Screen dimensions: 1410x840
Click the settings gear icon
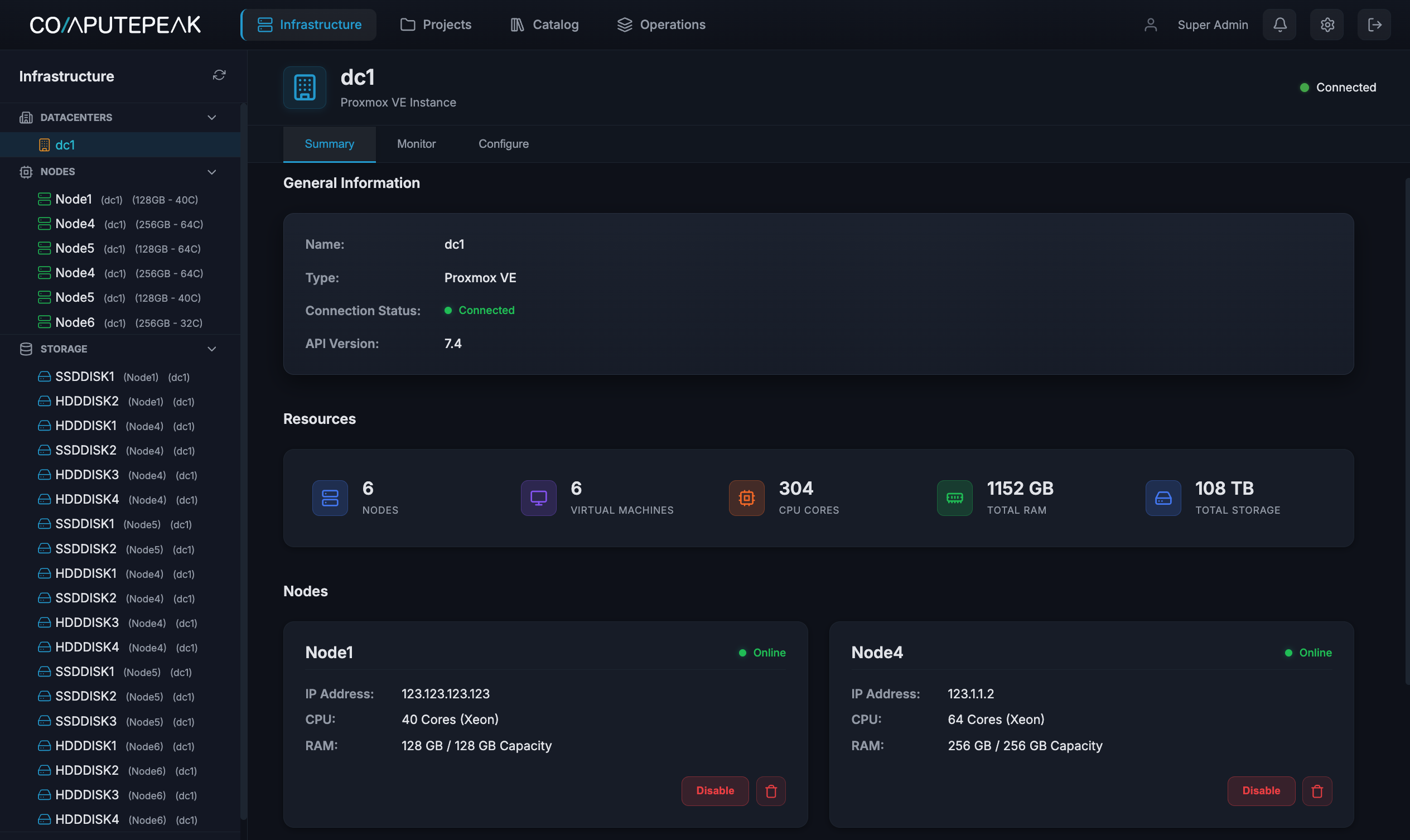point(1327,25)
